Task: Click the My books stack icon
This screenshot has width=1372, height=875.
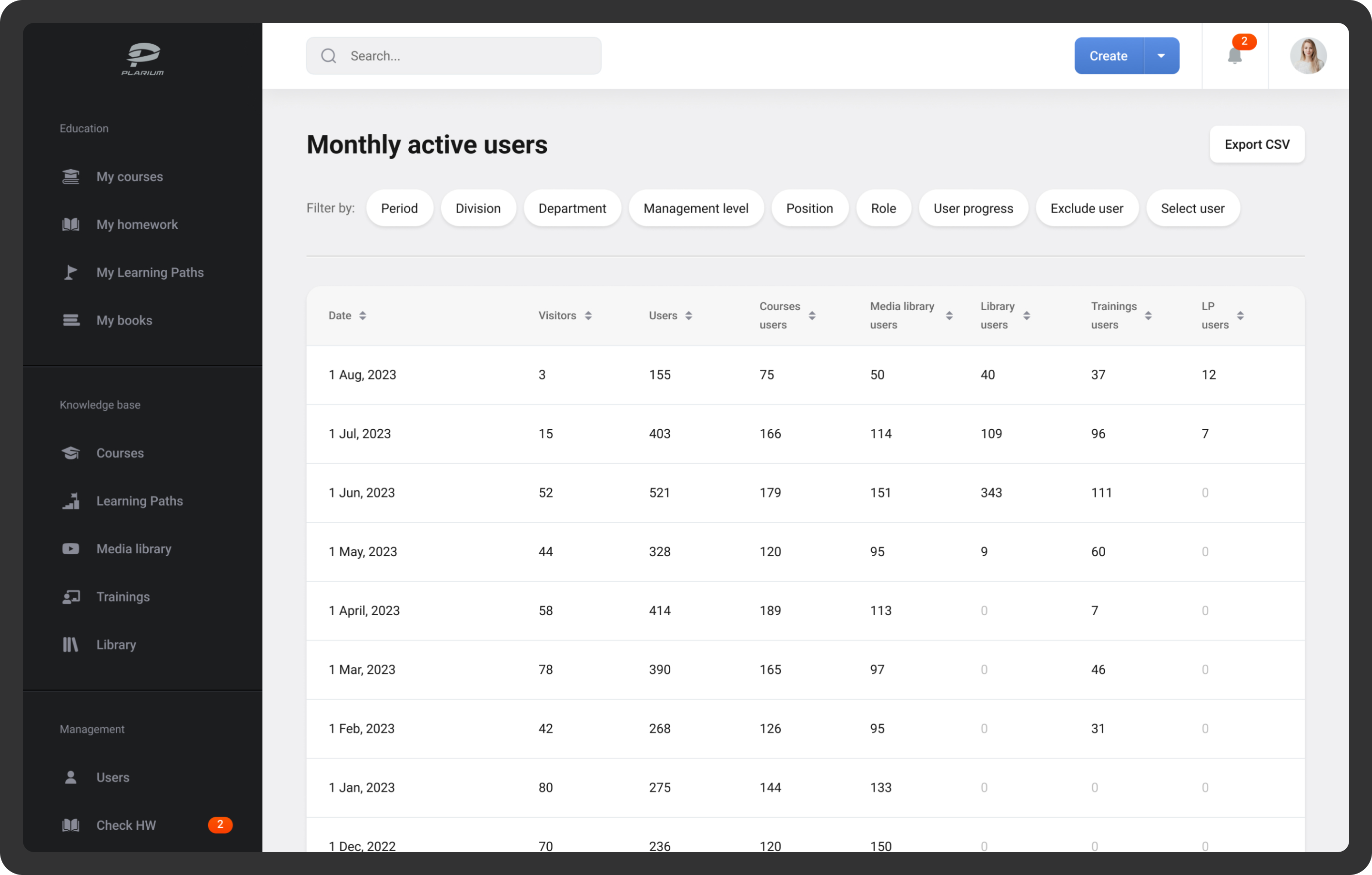Action: click(71, 320)
